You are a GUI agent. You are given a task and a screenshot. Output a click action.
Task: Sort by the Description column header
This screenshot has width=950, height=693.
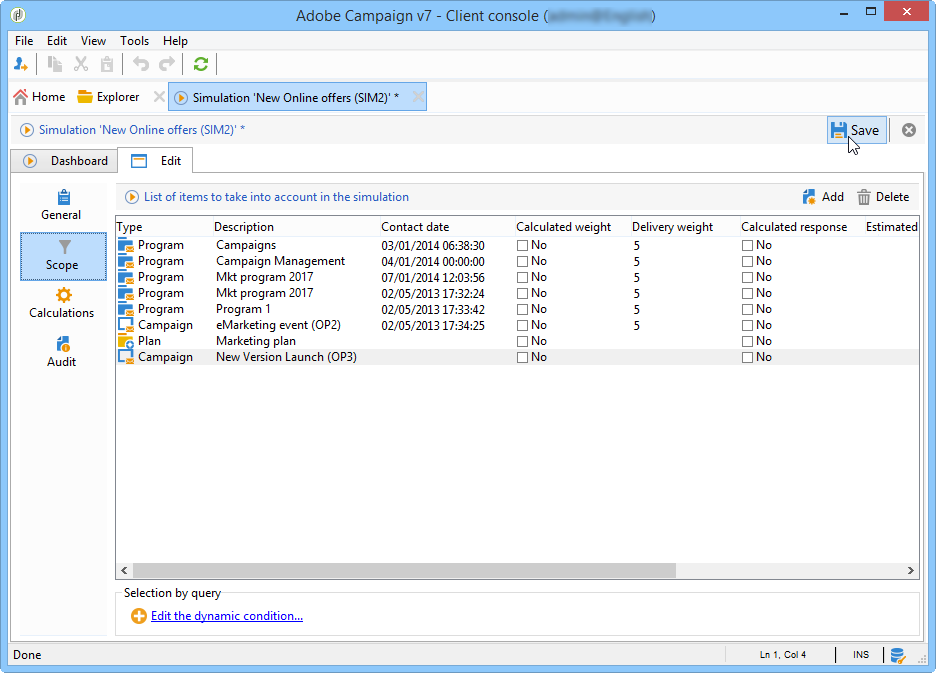coord(296,227)
